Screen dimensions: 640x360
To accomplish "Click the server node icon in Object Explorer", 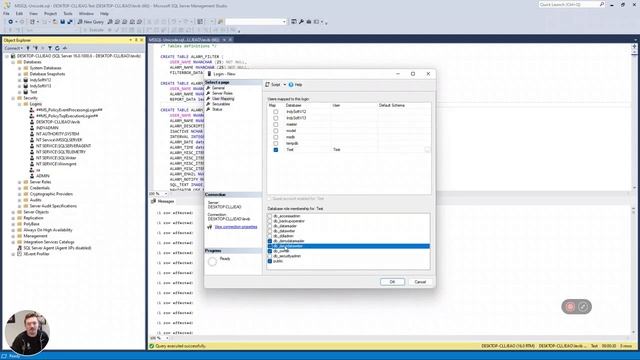I will (x=13, y=56).
